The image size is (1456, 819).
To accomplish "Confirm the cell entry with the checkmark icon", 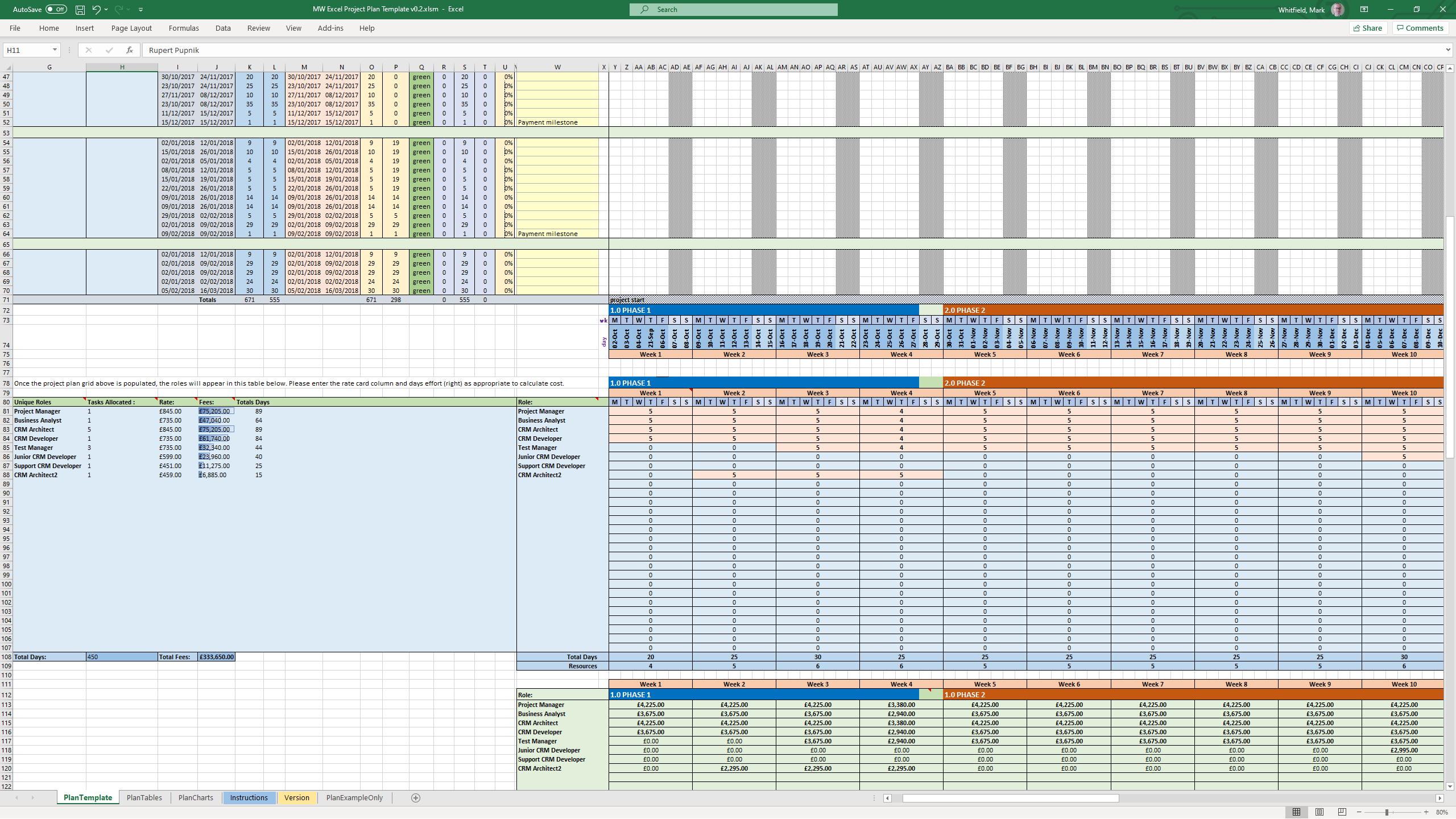I will tap(109, 50).
